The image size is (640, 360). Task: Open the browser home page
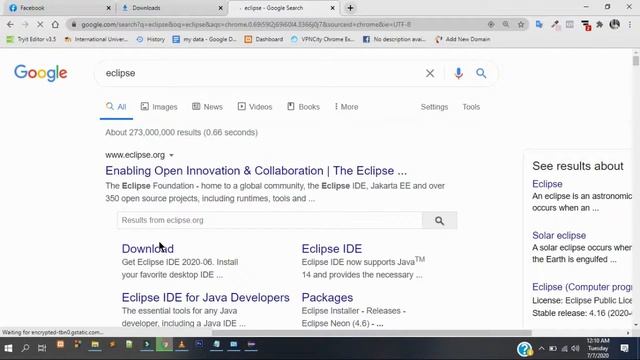tap(55, 24)
